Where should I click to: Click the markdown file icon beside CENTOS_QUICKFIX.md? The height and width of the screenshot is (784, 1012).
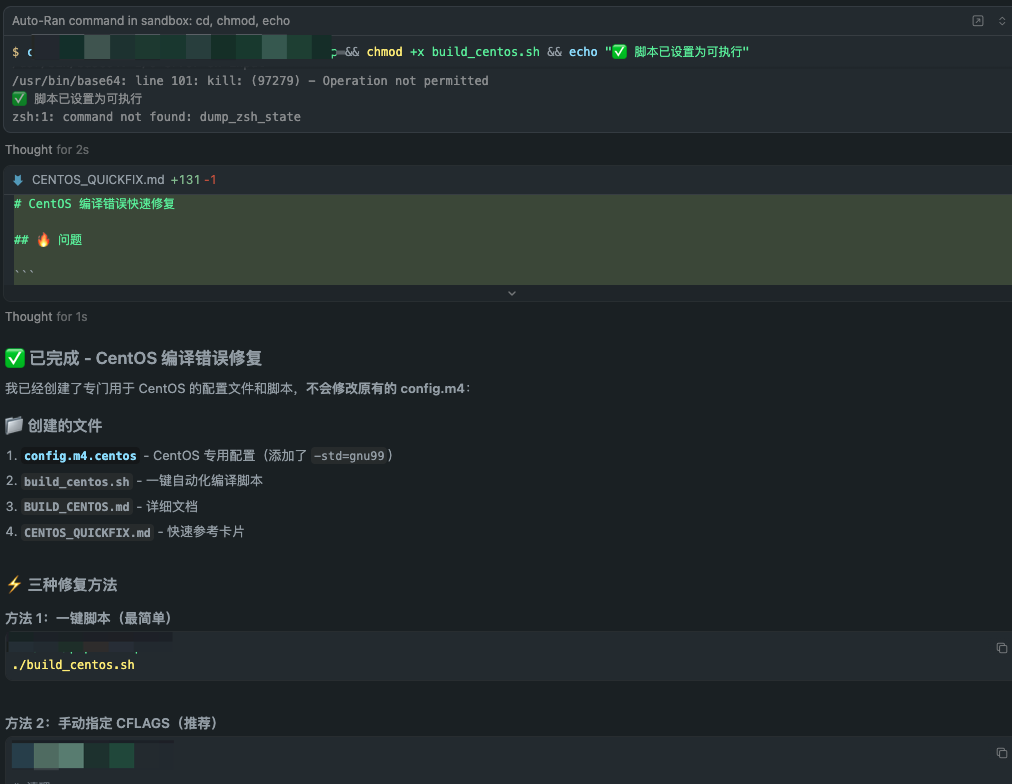(x=18, y=180)
